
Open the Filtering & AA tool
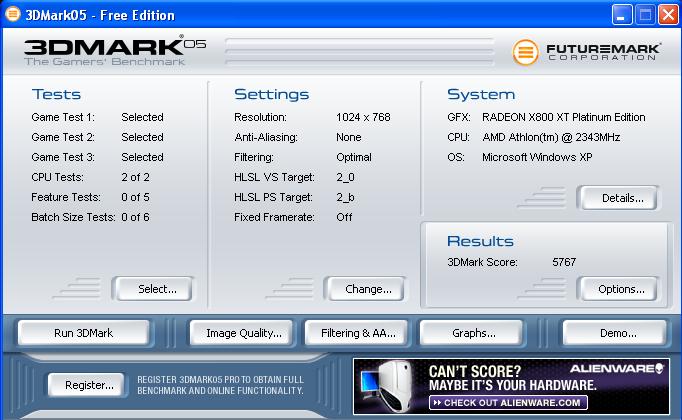[x=356, y=333]
